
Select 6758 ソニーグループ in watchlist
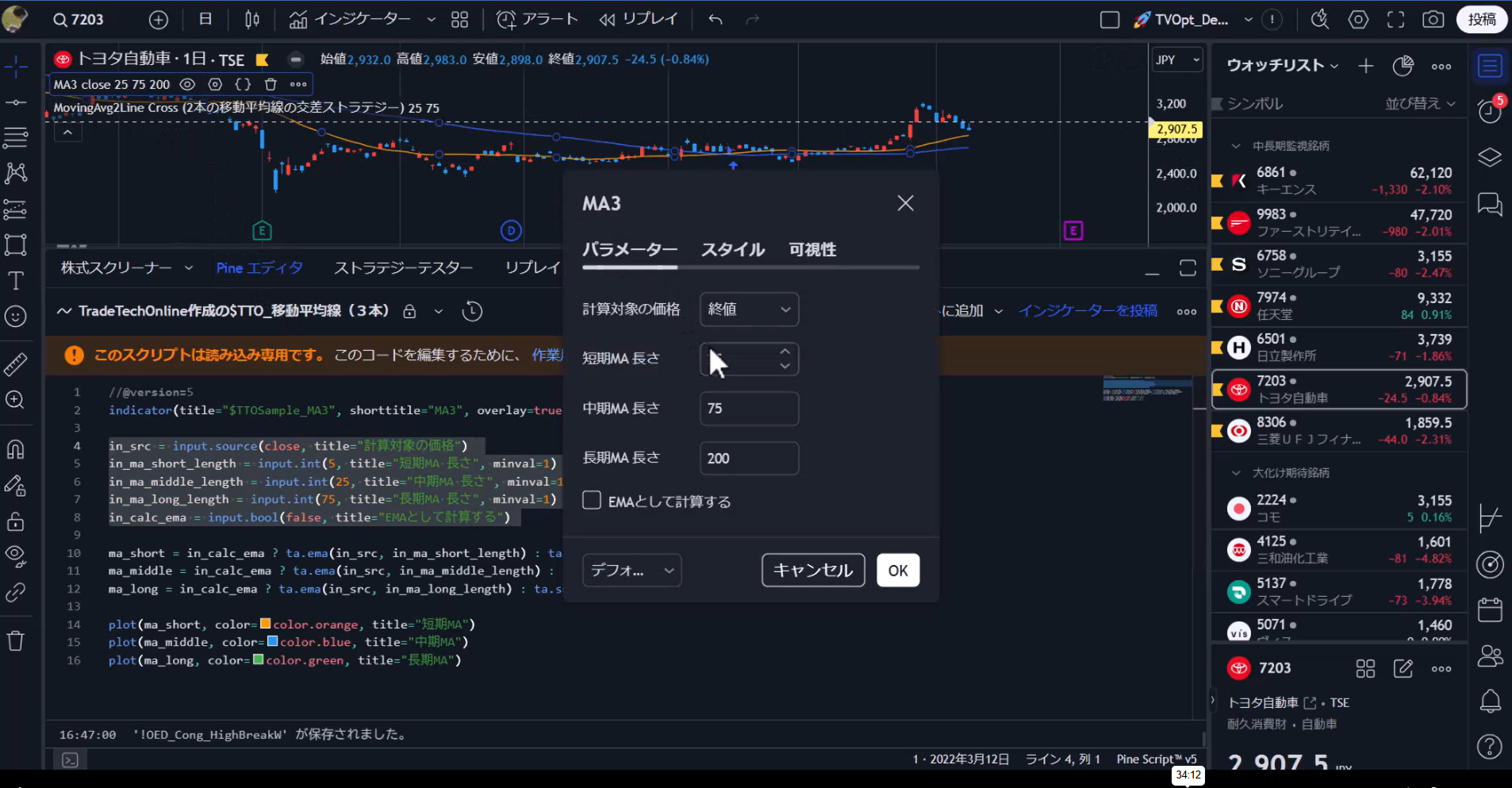pos(1339,264)
